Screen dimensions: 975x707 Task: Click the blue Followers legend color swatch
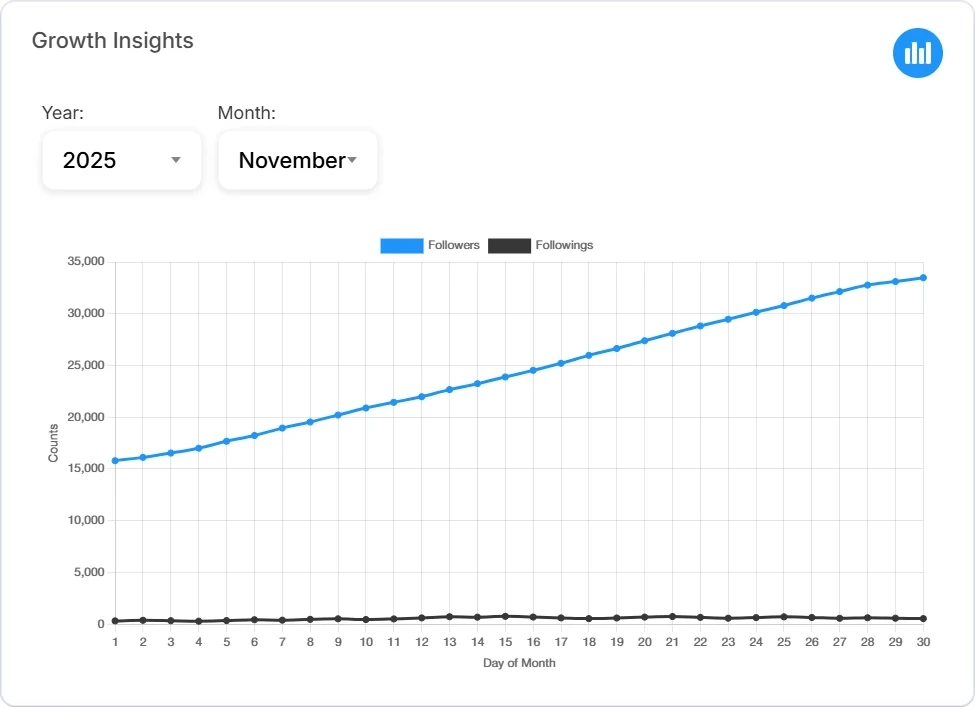click(x=403, y=245)
